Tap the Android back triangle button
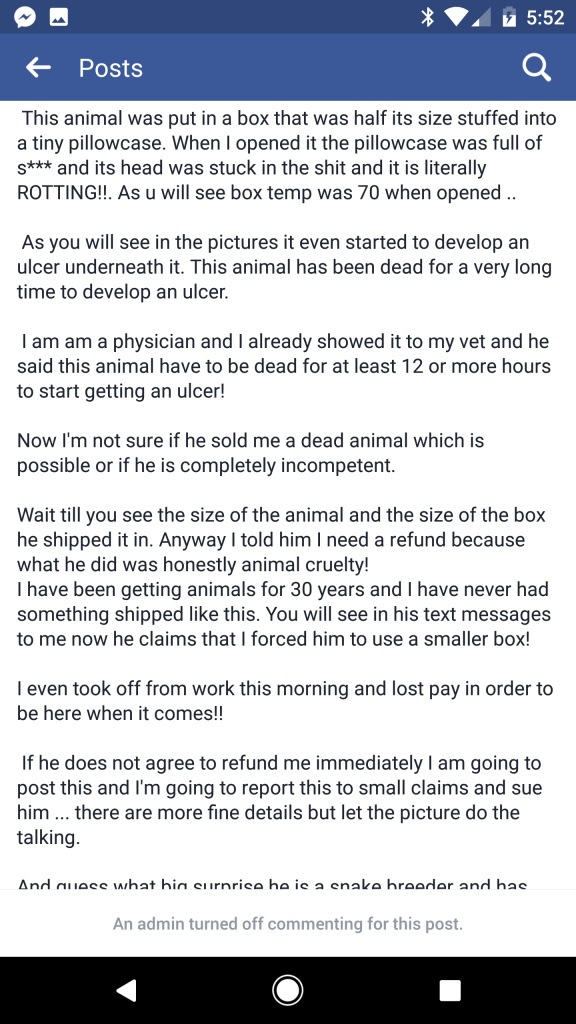This screenshot has width=576, height=1024. pyautogui.click(x=126, y=991)
